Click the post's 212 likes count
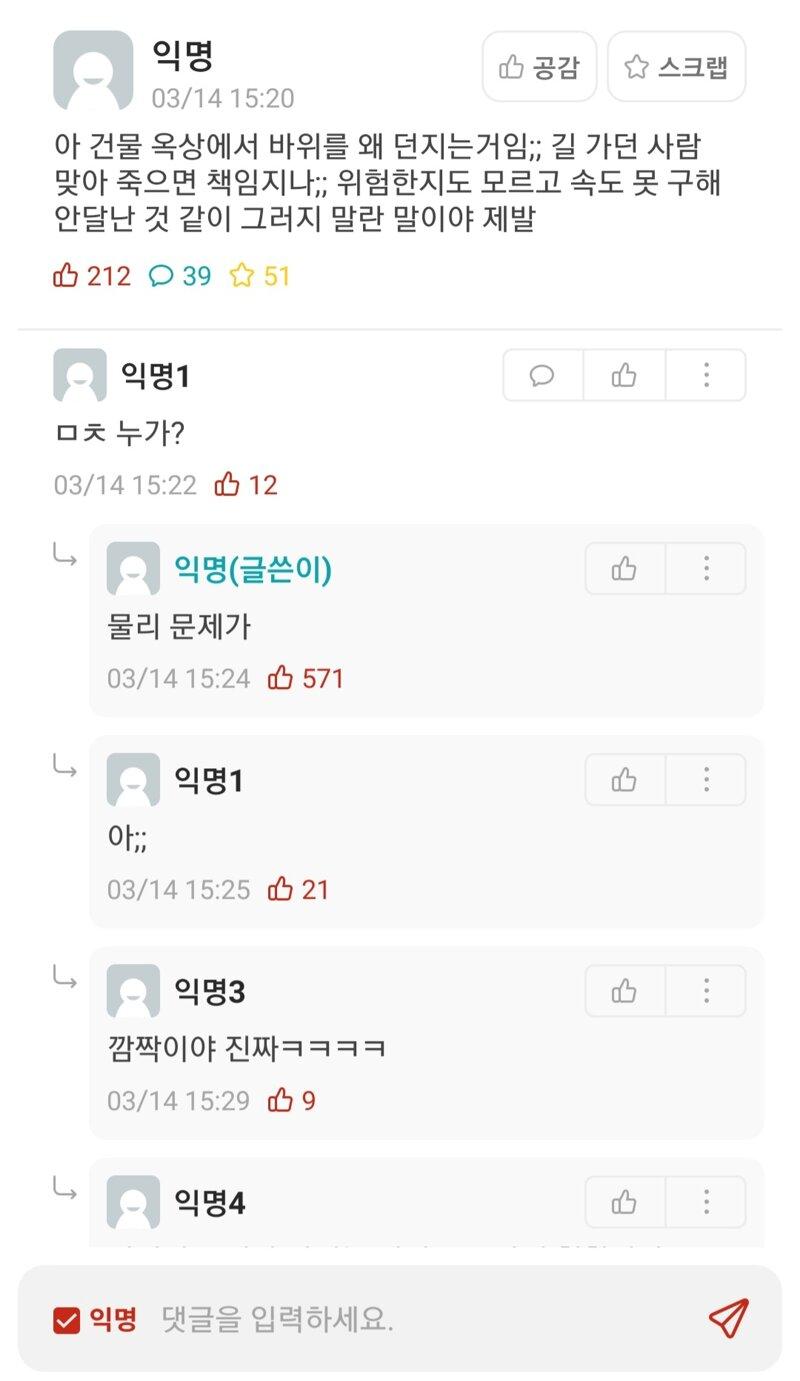 tap(92, 276)
